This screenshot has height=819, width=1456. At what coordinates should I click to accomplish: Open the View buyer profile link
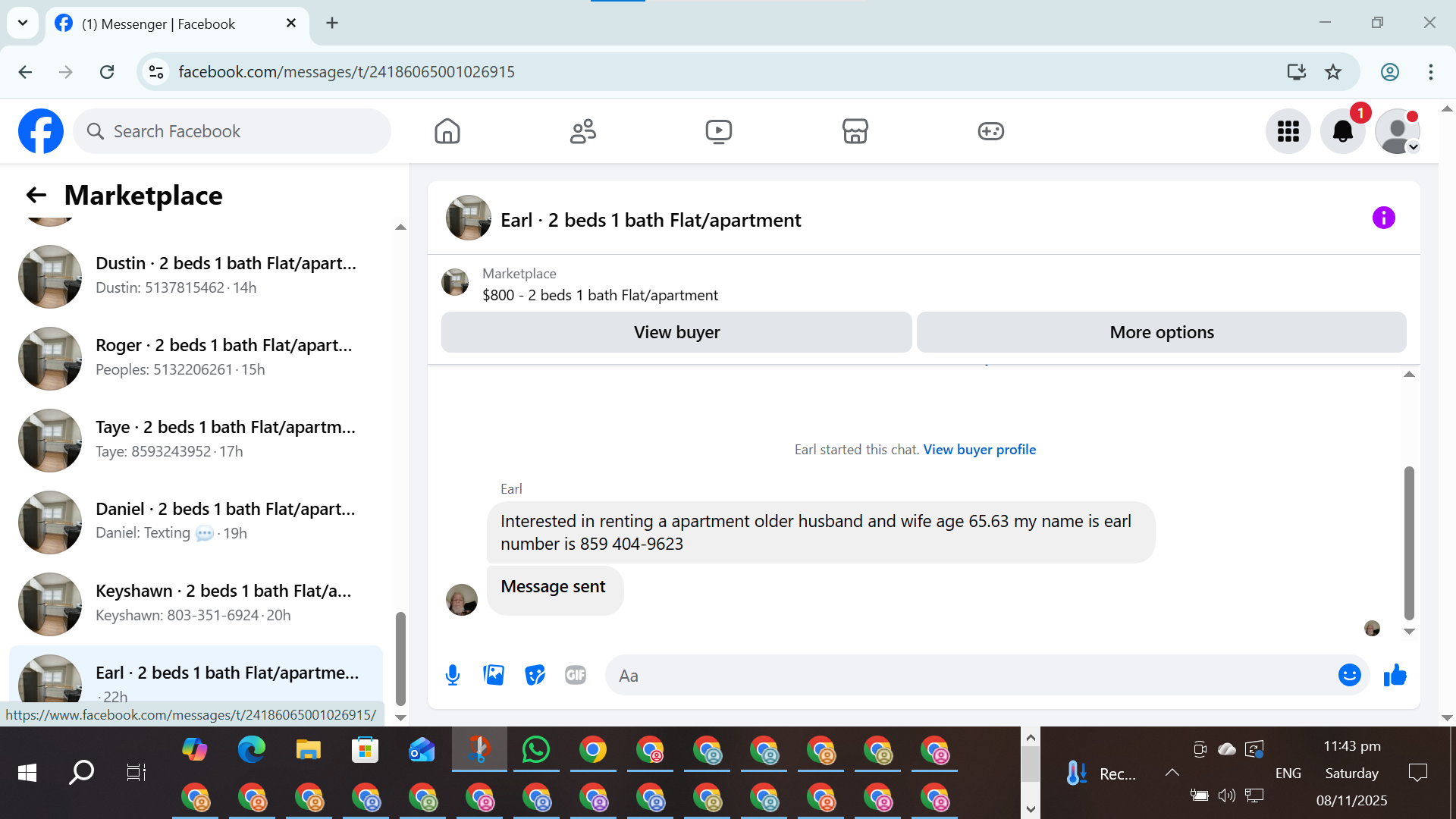(x=979, y=450)
